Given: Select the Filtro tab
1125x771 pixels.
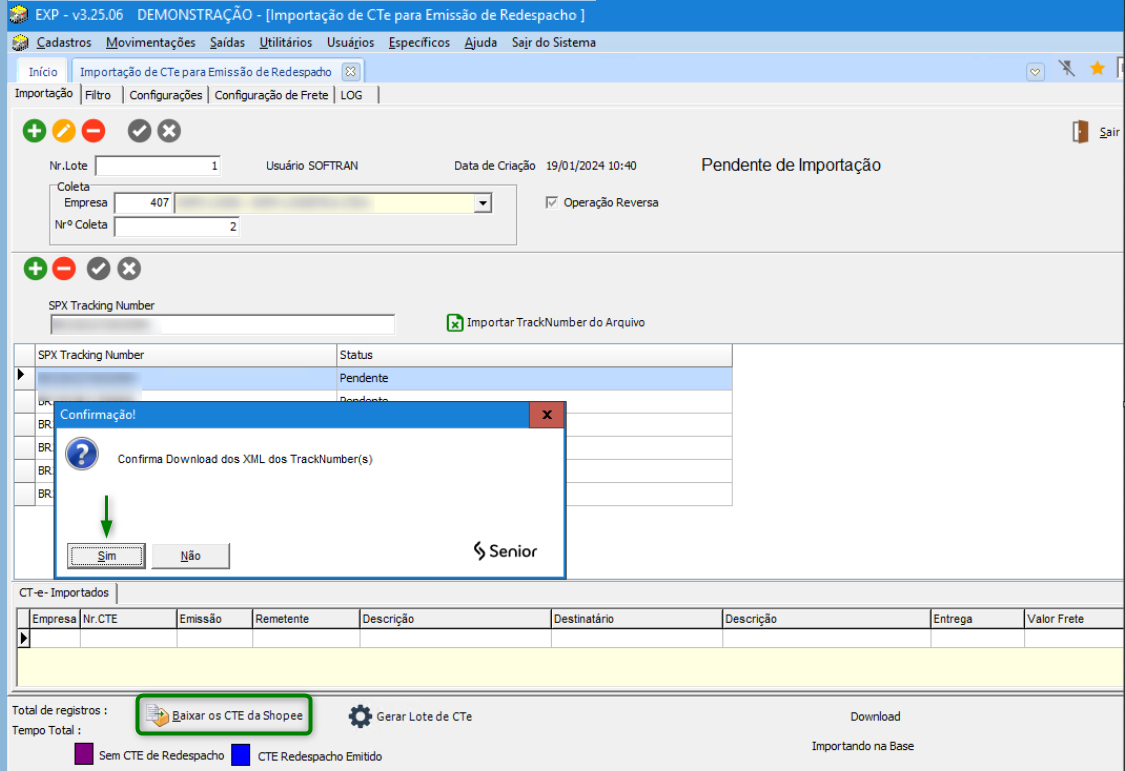Looking at the screenshot, I should [98, 95].
